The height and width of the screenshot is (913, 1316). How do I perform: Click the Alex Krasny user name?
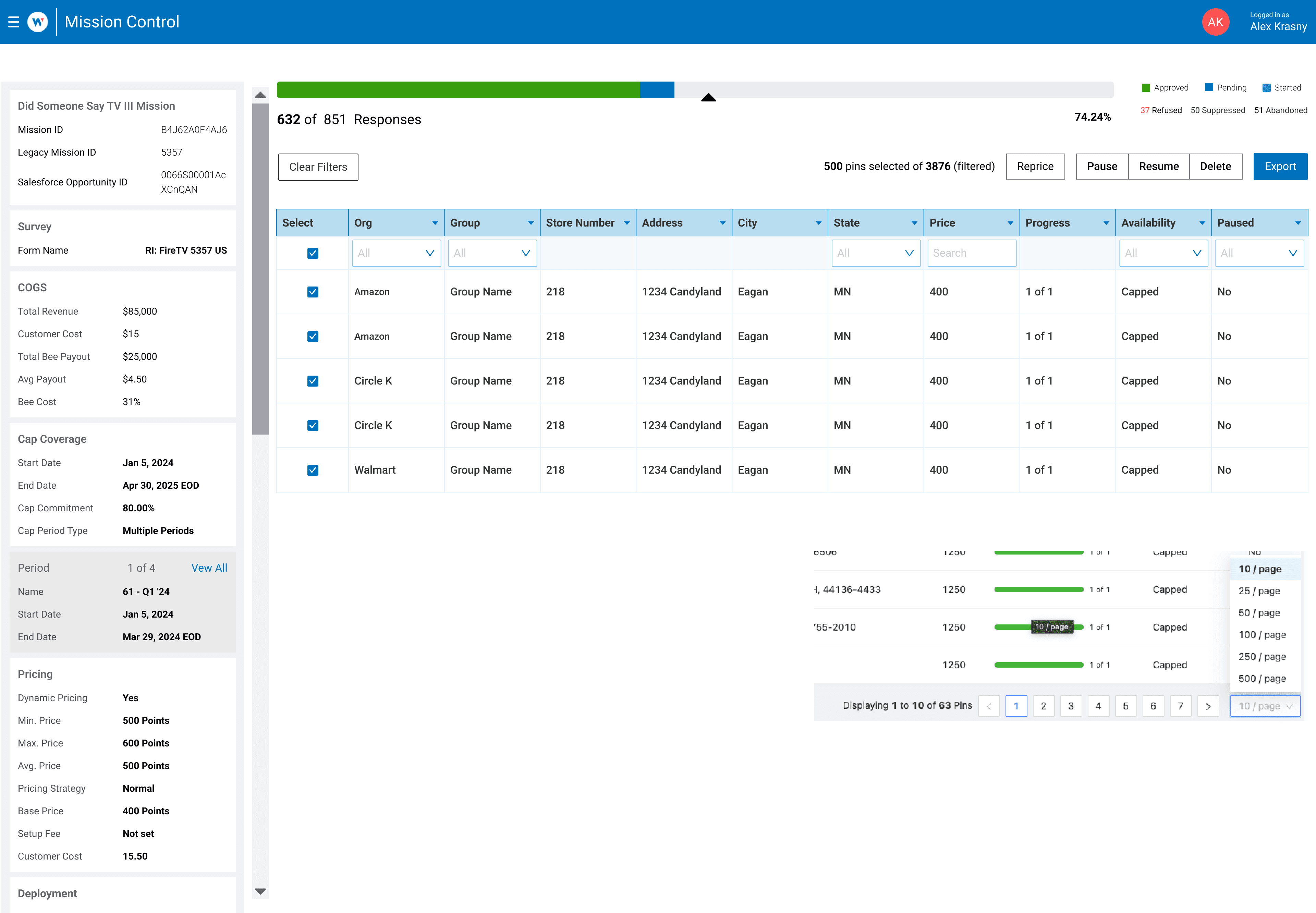tap(1278, 27)
